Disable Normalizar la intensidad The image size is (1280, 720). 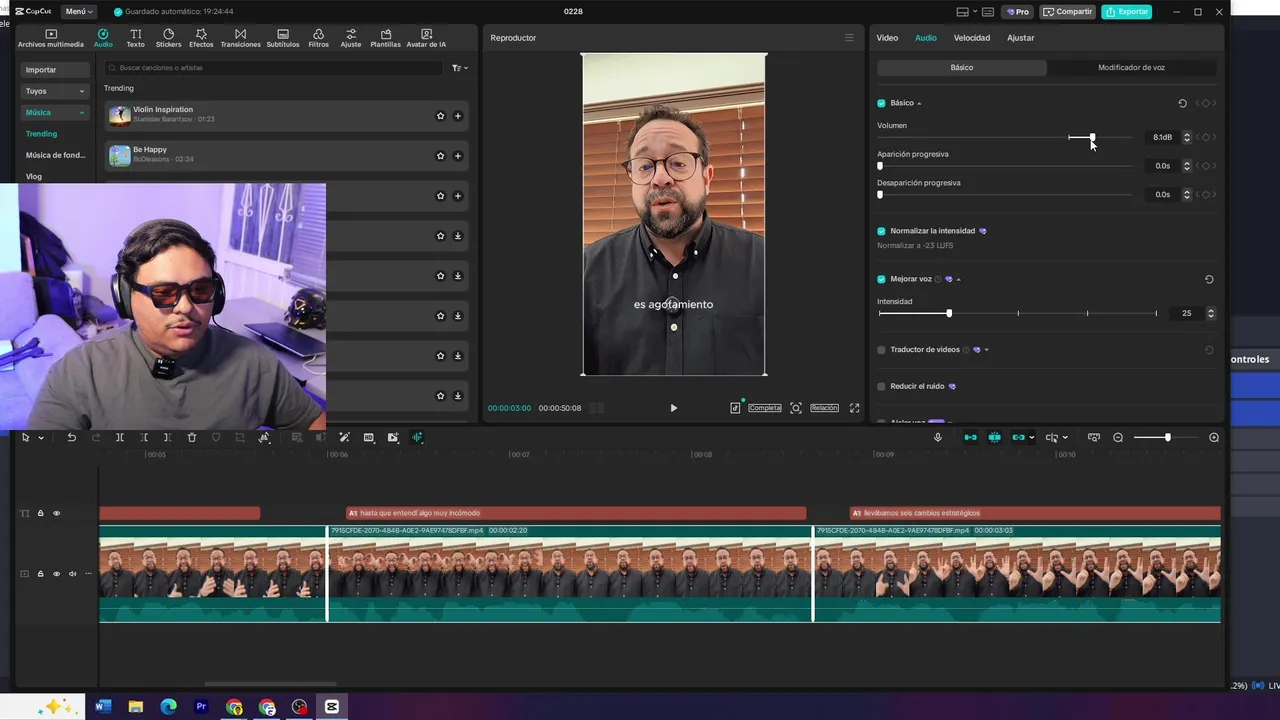[x=881, y=231]
